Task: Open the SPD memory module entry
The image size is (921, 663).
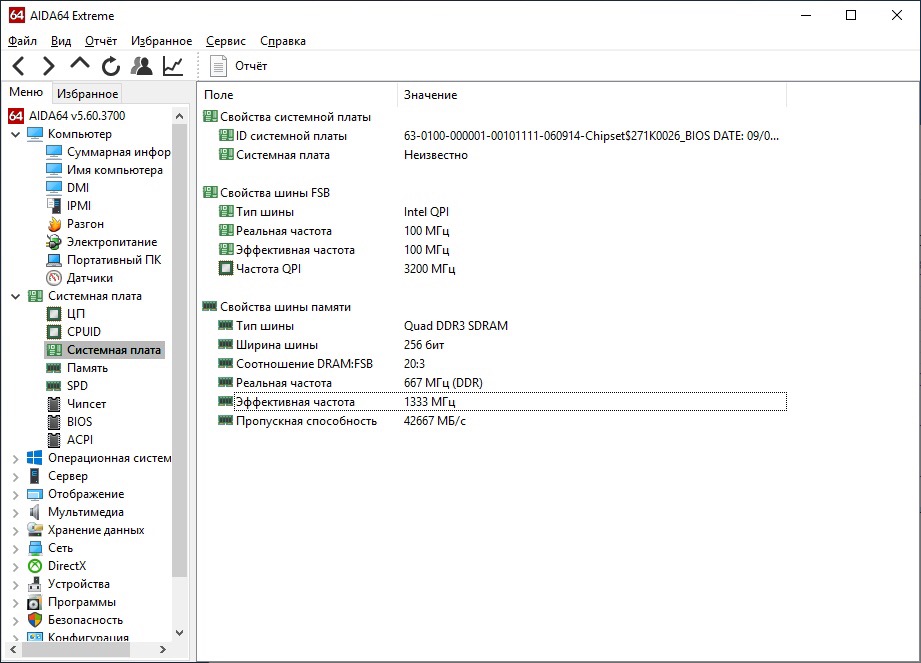Action: pos(77,386)
